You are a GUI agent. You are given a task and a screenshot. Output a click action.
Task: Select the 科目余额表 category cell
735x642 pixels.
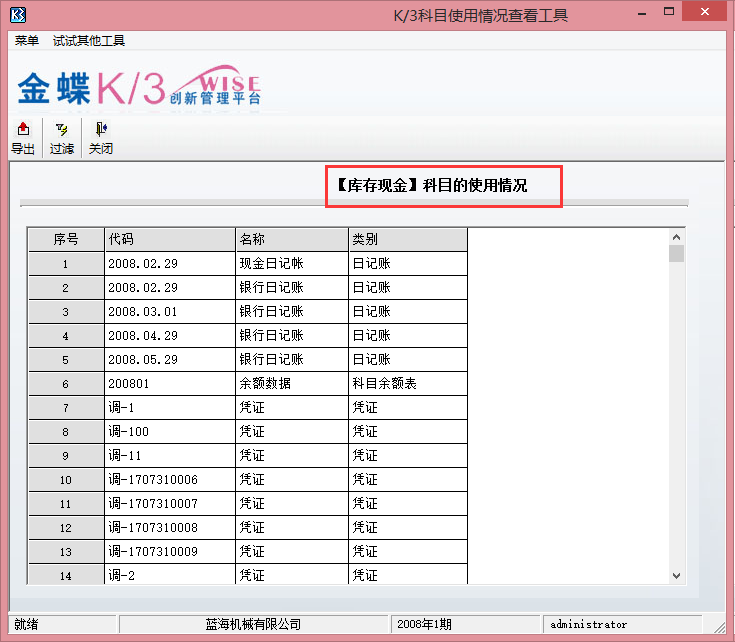point(407,384)
